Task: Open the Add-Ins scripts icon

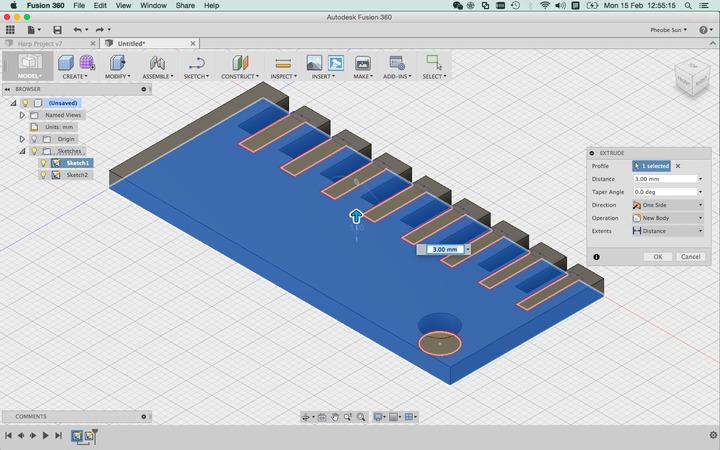Action: [x=396, y=63]
